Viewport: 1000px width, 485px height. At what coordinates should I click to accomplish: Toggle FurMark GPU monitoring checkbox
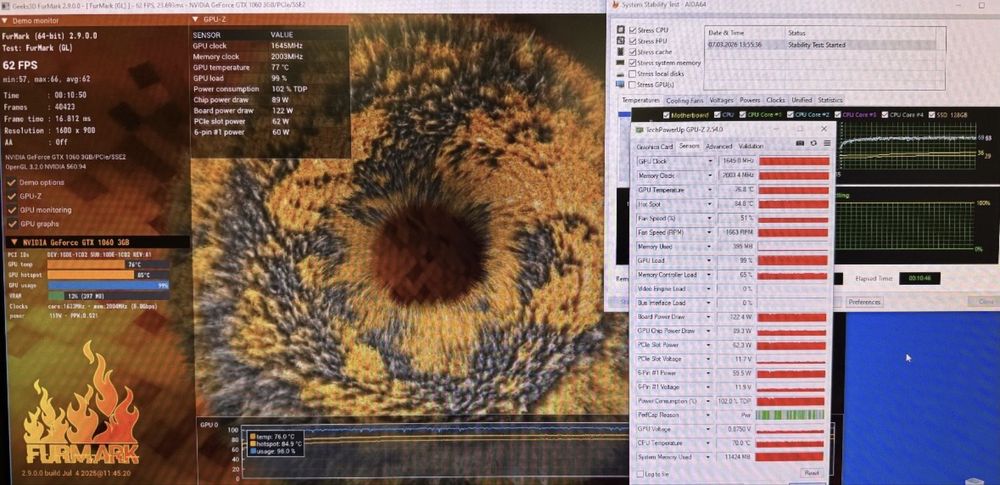[x=11, y=210]
